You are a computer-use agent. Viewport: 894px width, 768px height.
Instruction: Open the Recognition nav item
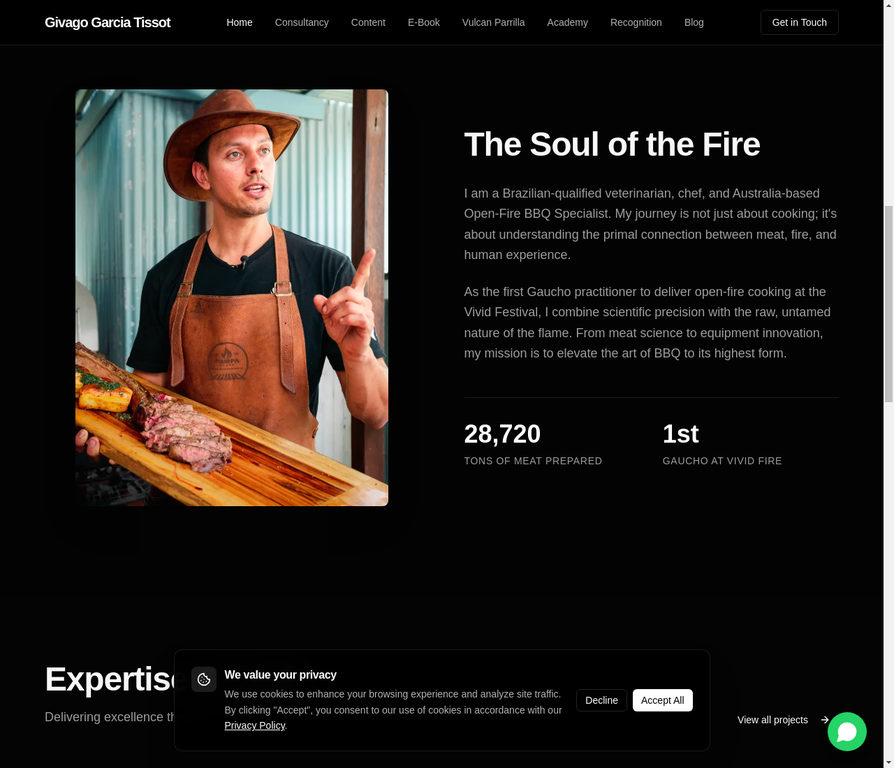636,22
